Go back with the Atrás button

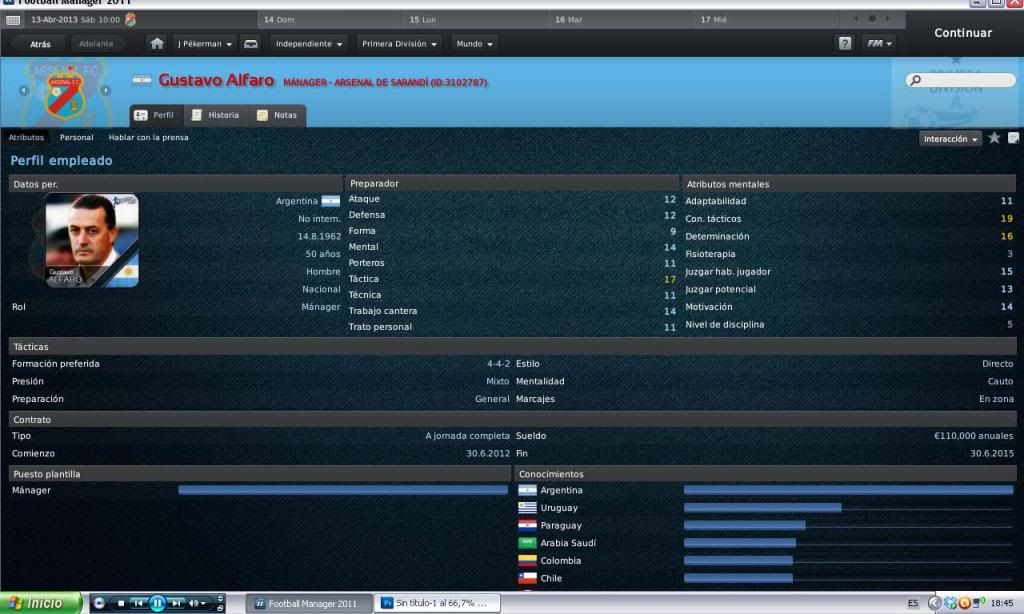point(40,44)
